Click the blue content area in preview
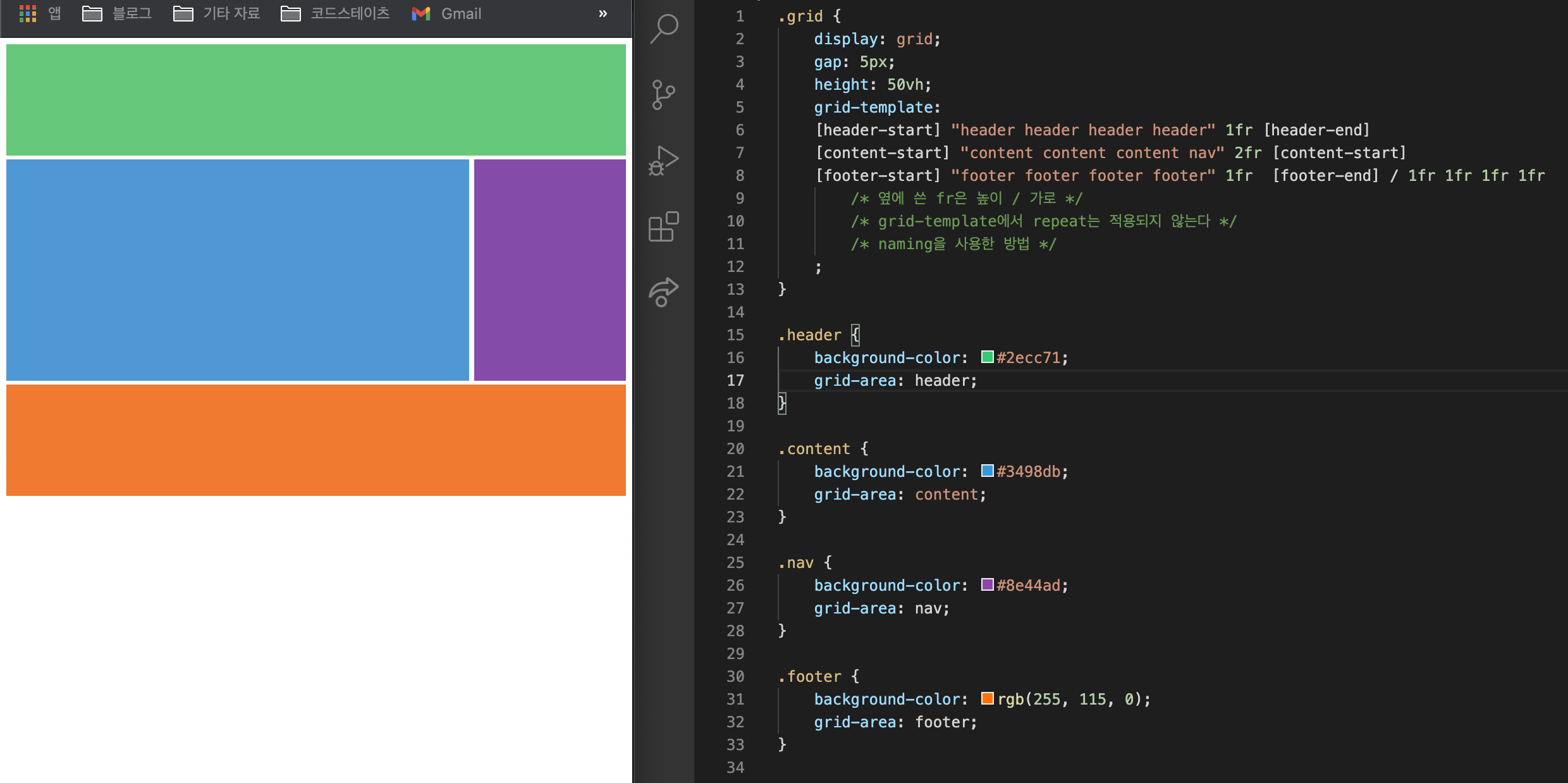 [238, 270]
